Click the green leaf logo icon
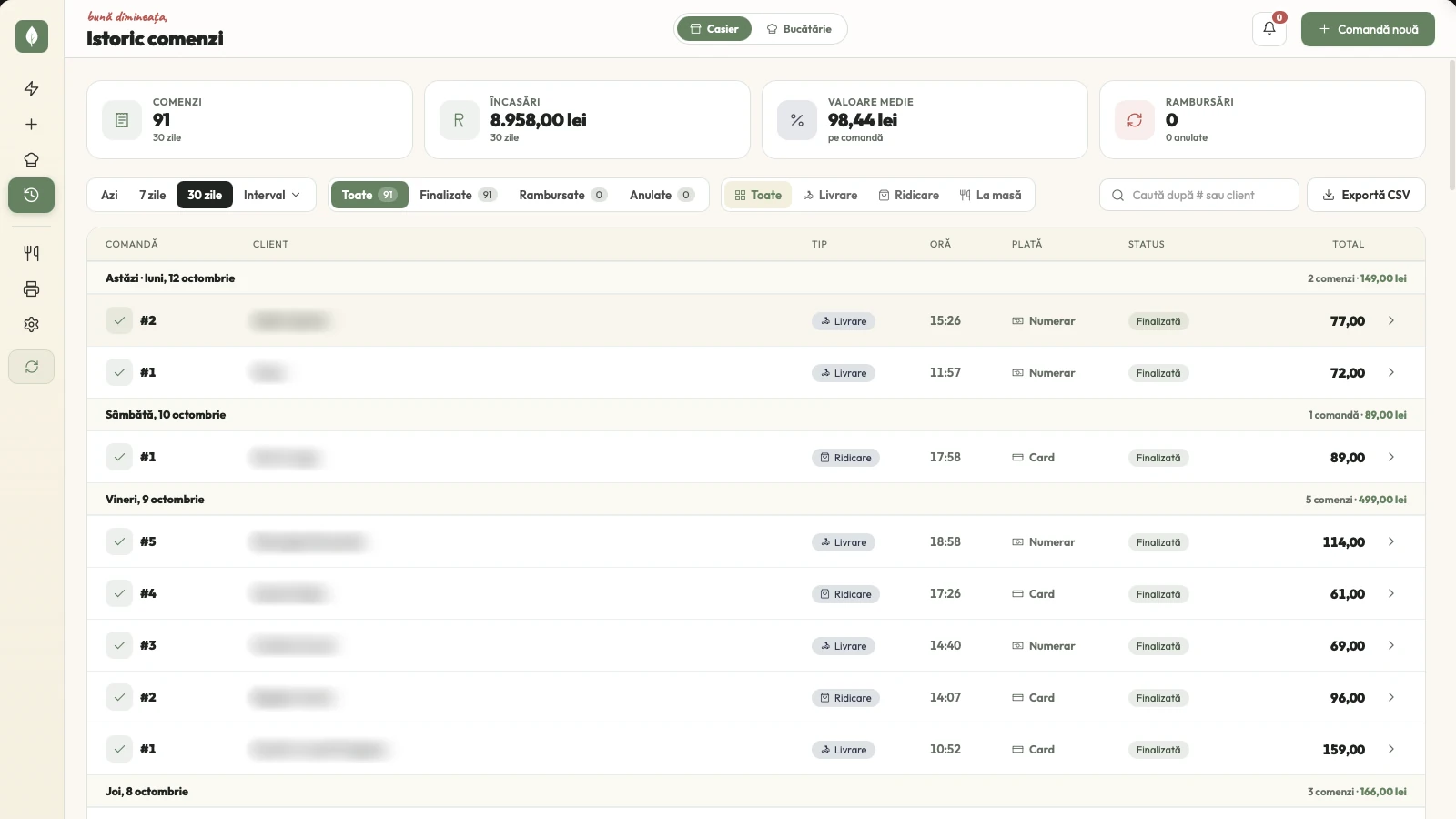The width and height of the screenshot is (1456, 819). tap(32, 36)
